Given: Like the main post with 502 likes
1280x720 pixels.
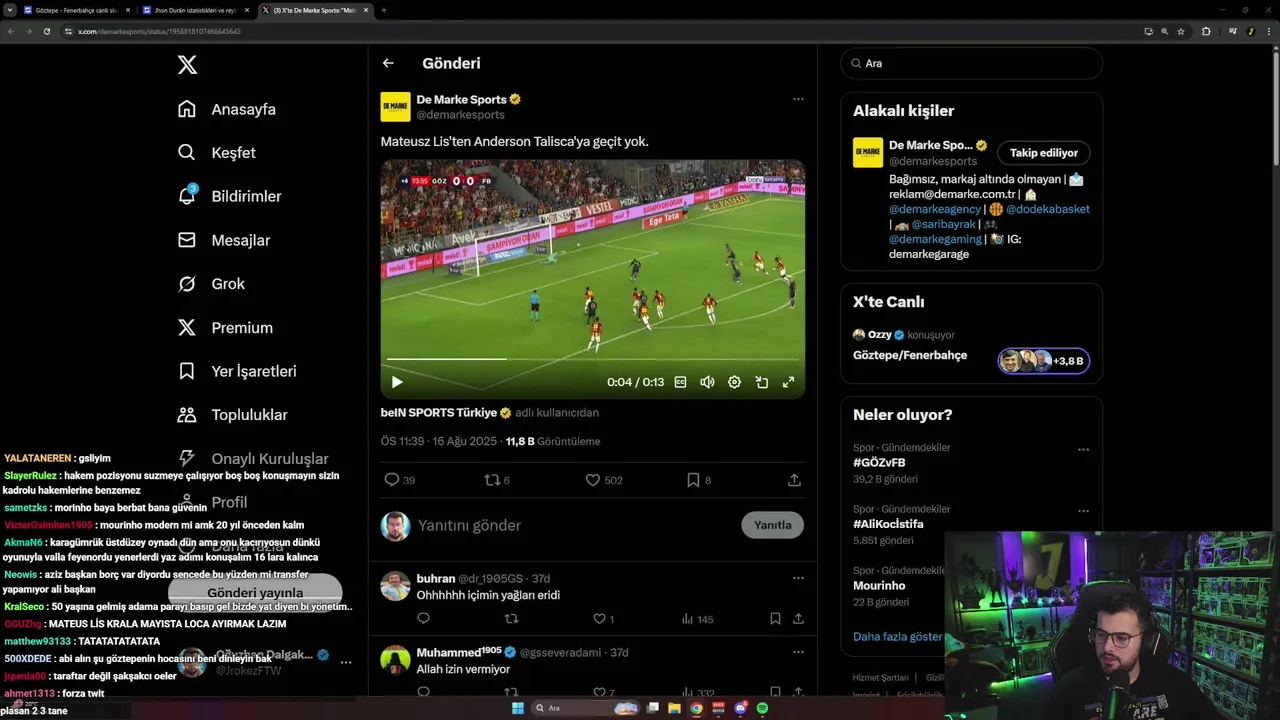Looking at the screenshot, I should pyautogui.click(x=604, y=480).
